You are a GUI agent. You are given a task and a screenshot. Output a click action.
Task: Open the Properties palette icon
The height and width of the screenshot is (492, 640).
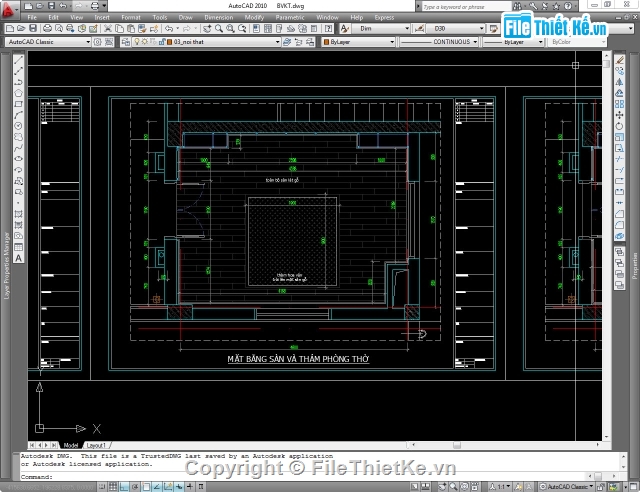click(256, 28)
